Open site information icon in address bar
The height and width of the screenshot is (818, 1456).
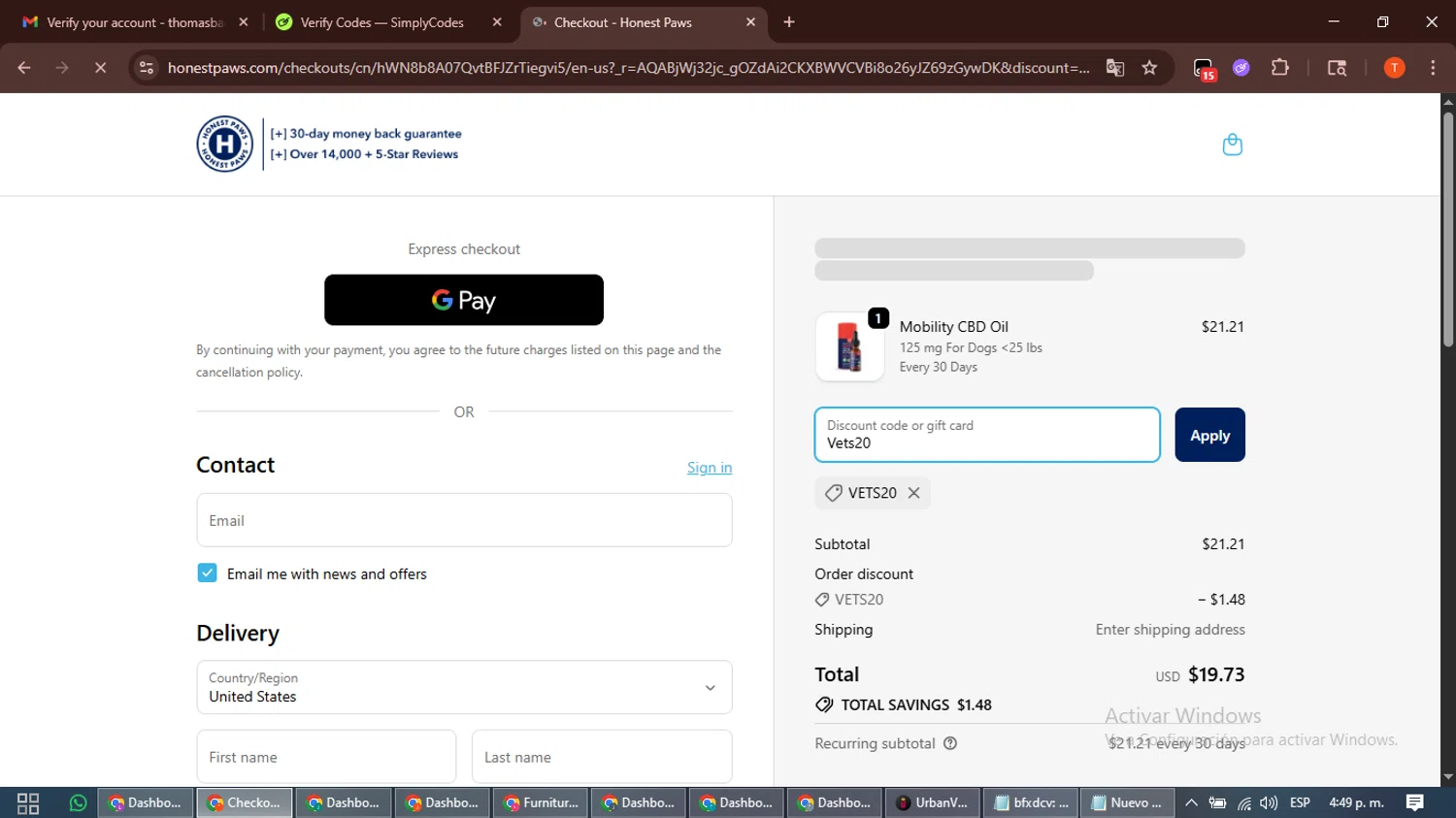(x=147, y=68)
